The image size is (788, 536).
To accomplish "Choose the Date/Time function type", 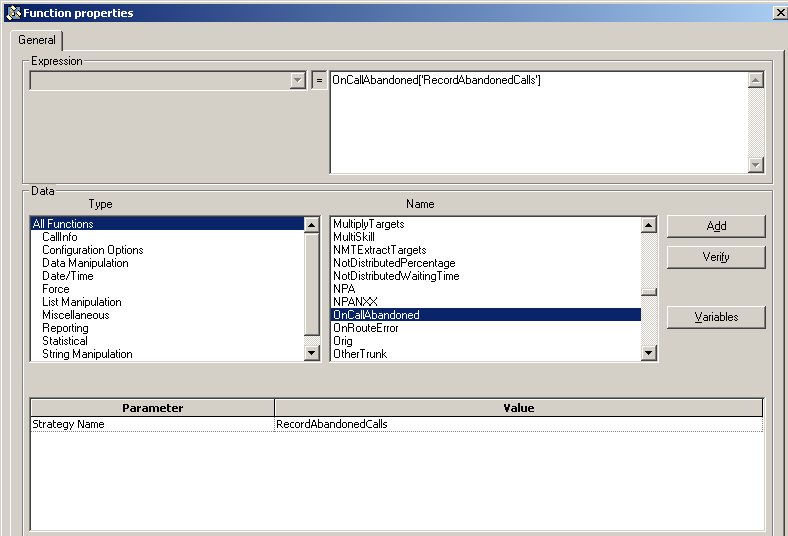I will [67, 276].
